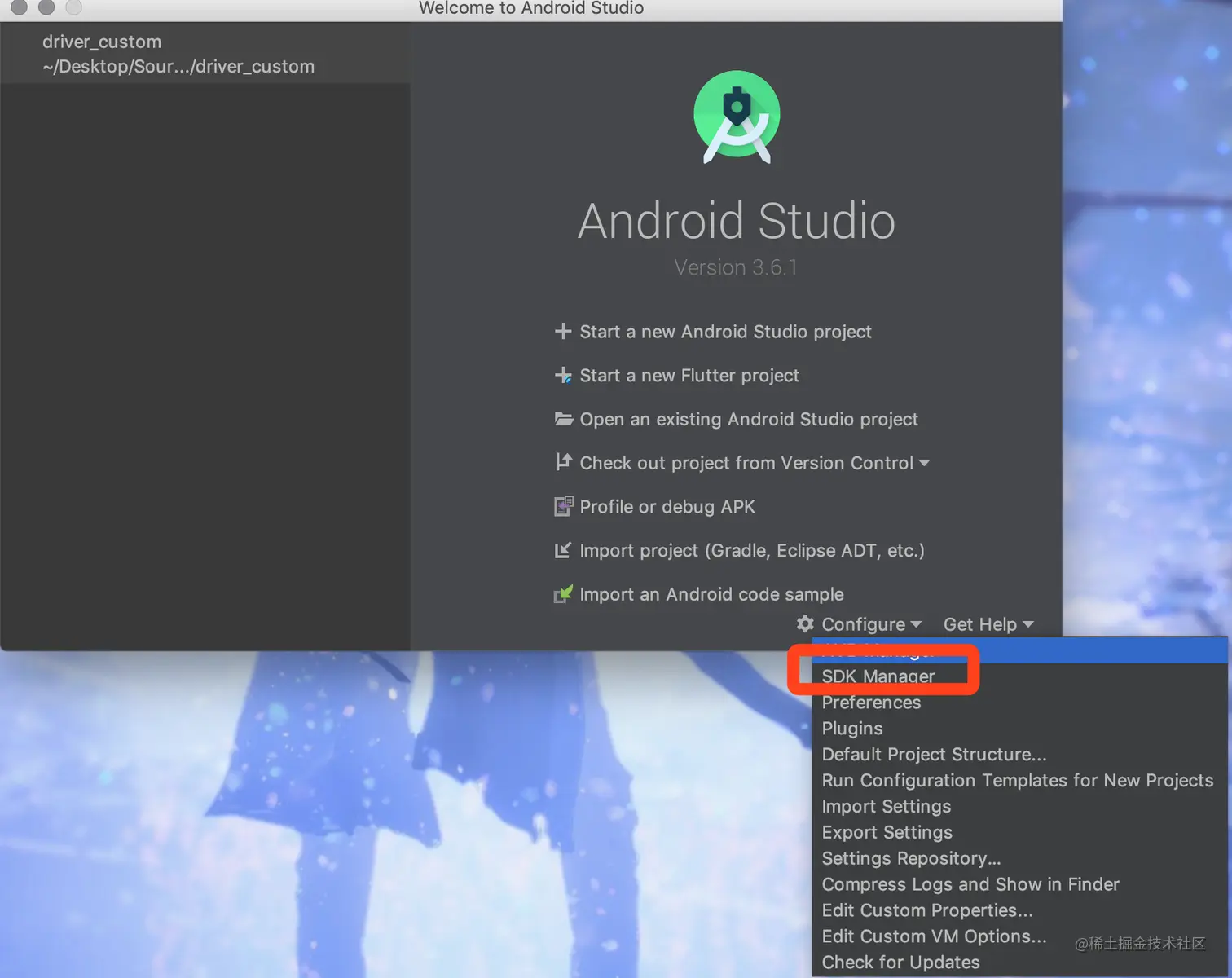Select Import Settings menu entry
This screenshot has width=1232, height=978.
(x=1021, y=806)
